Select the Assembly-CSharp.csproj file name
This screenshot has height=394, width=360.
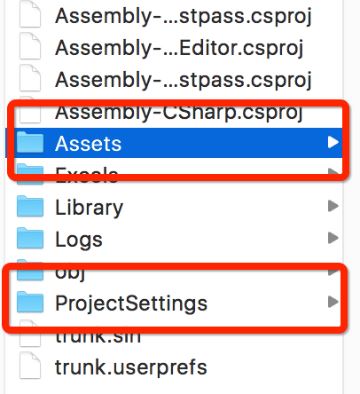click(179, 113)
